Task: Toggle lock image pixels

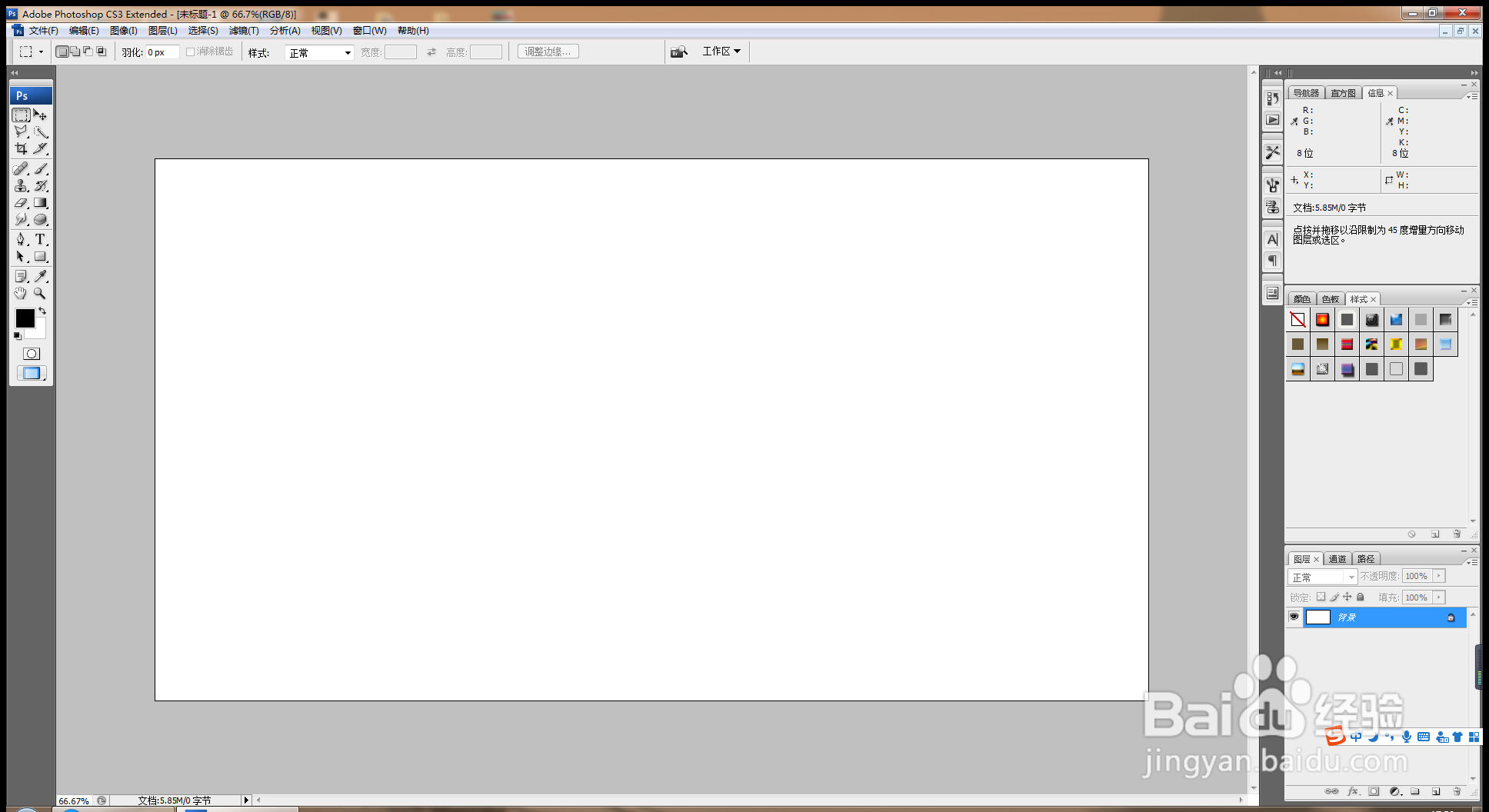Action: (x=1334, y=597)
